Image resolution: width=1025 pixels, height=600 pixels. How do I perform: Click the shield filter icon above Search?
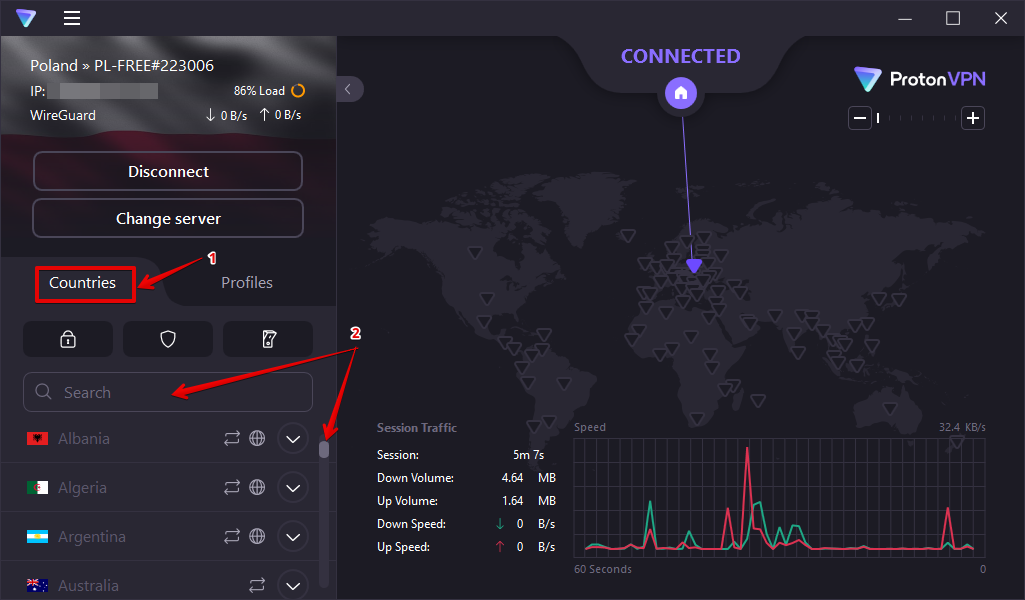(x=167, y=338)
